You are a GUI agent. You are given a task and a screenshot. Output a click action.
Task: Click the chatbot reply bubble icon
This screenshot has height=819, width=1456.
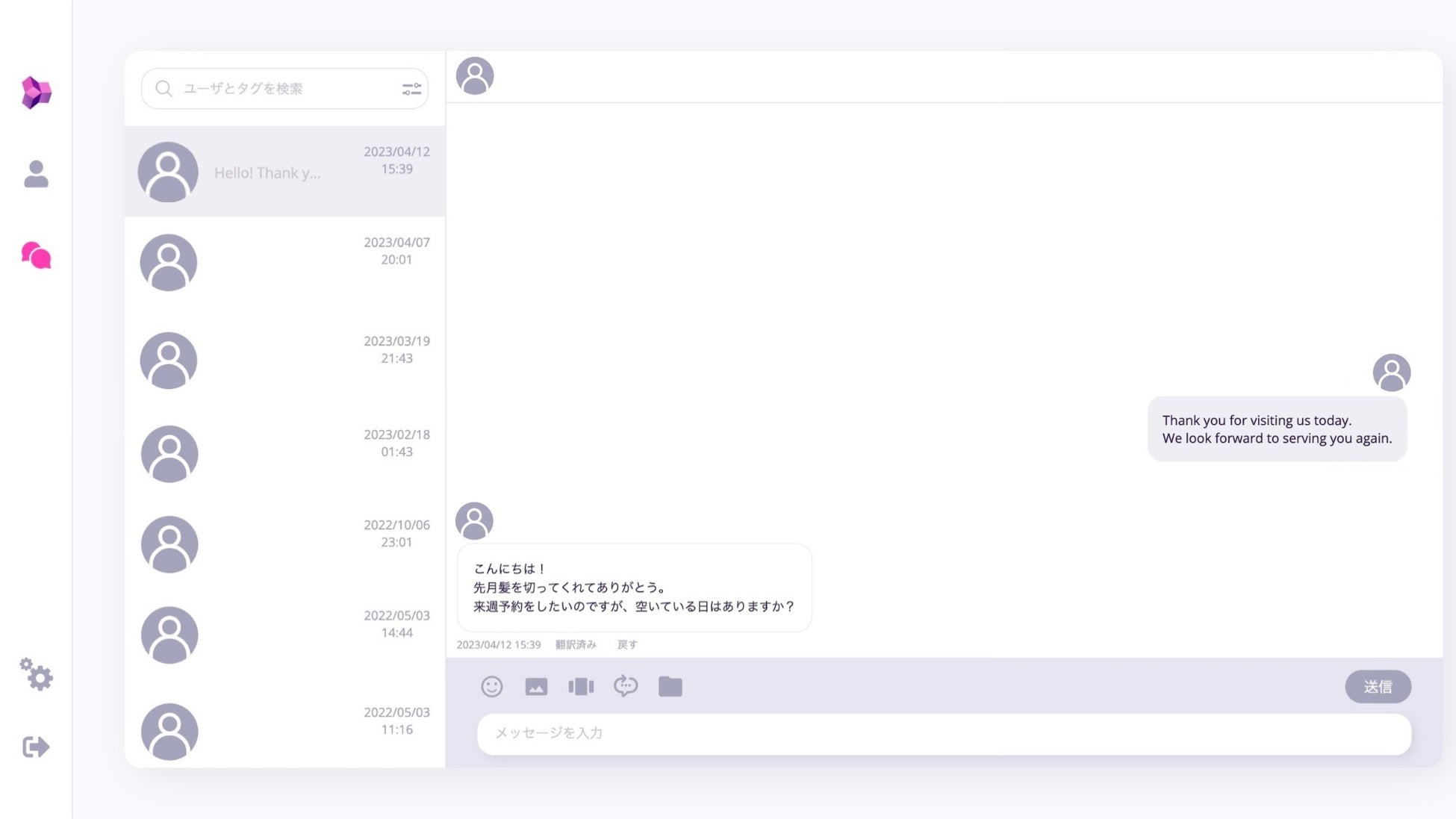626,685
